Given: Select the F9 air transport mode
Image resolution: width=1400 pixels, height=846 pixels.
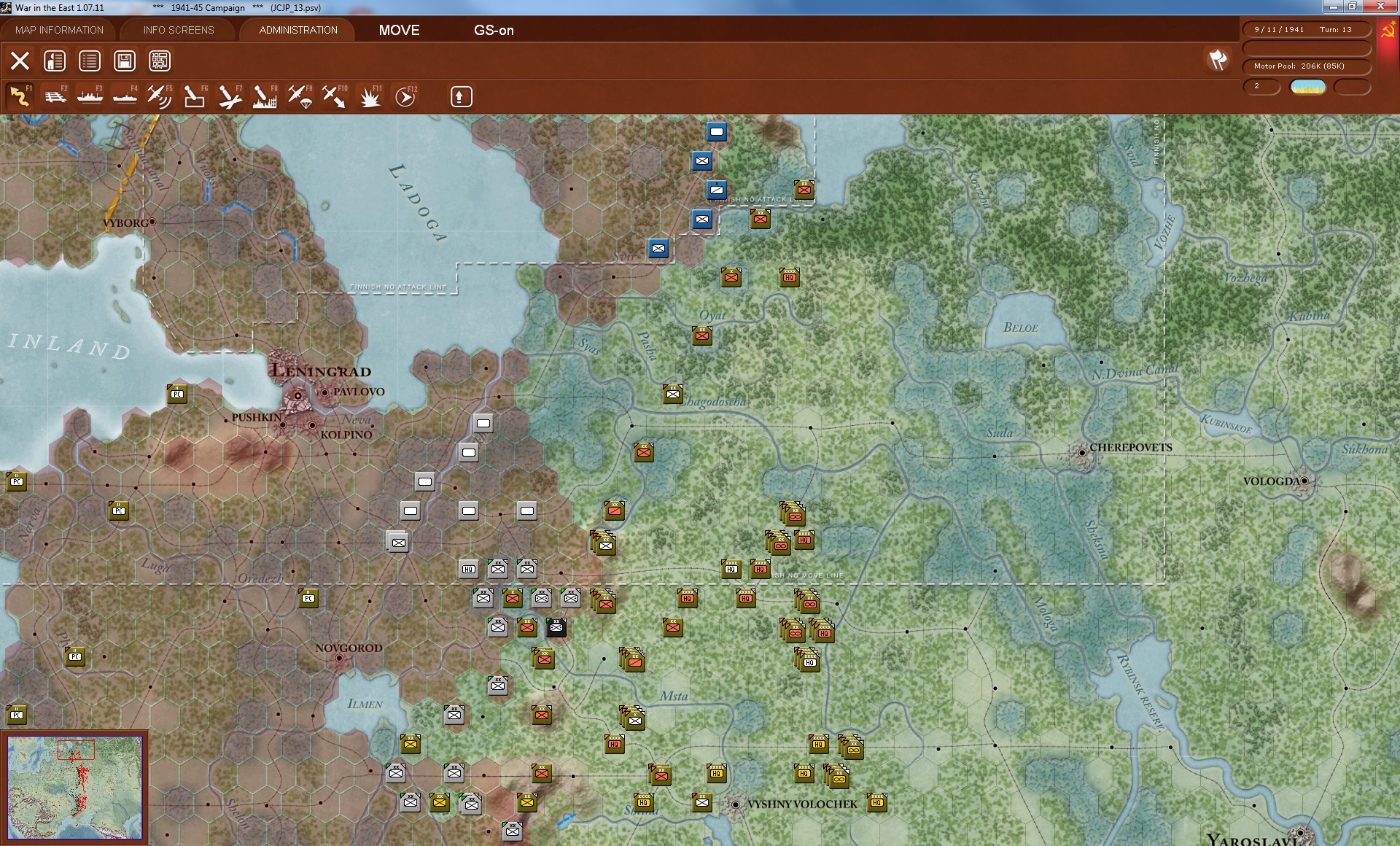Looking at the screenshot, I should pyautogui.click(x=300, y=96).
